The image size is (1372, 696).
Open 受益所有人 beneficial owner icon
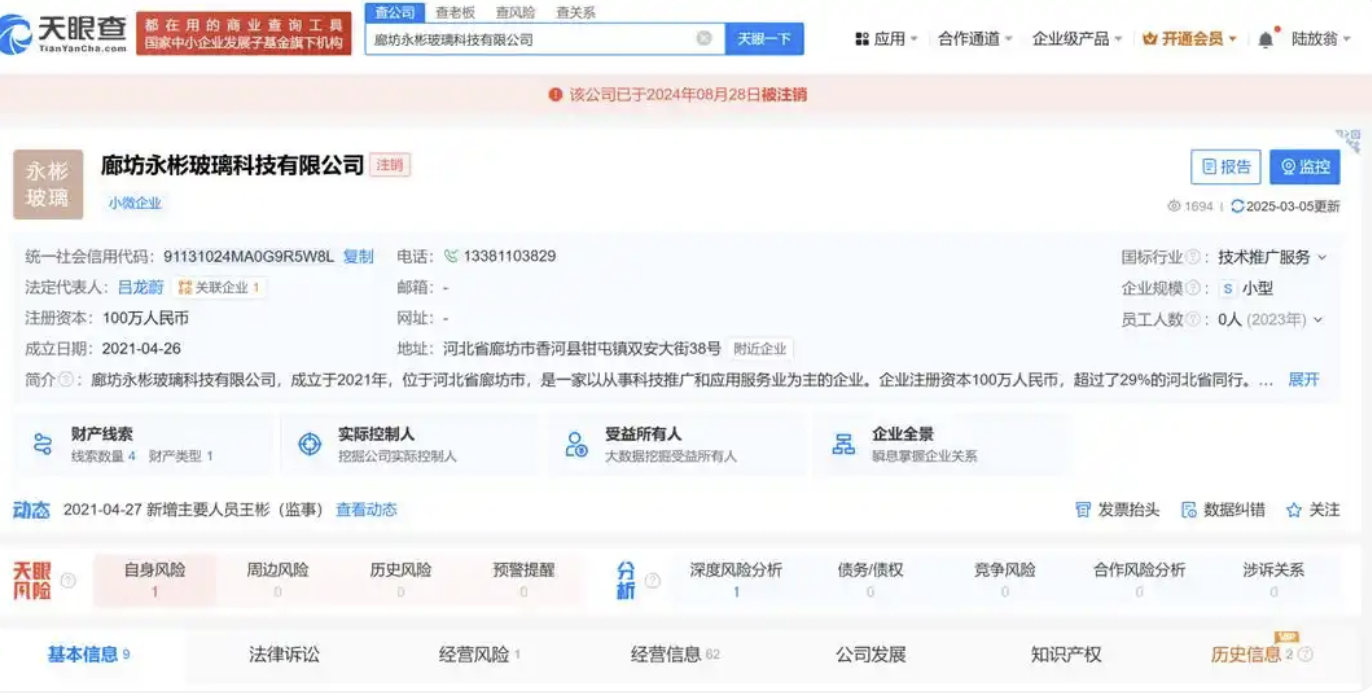coord(577,445)
